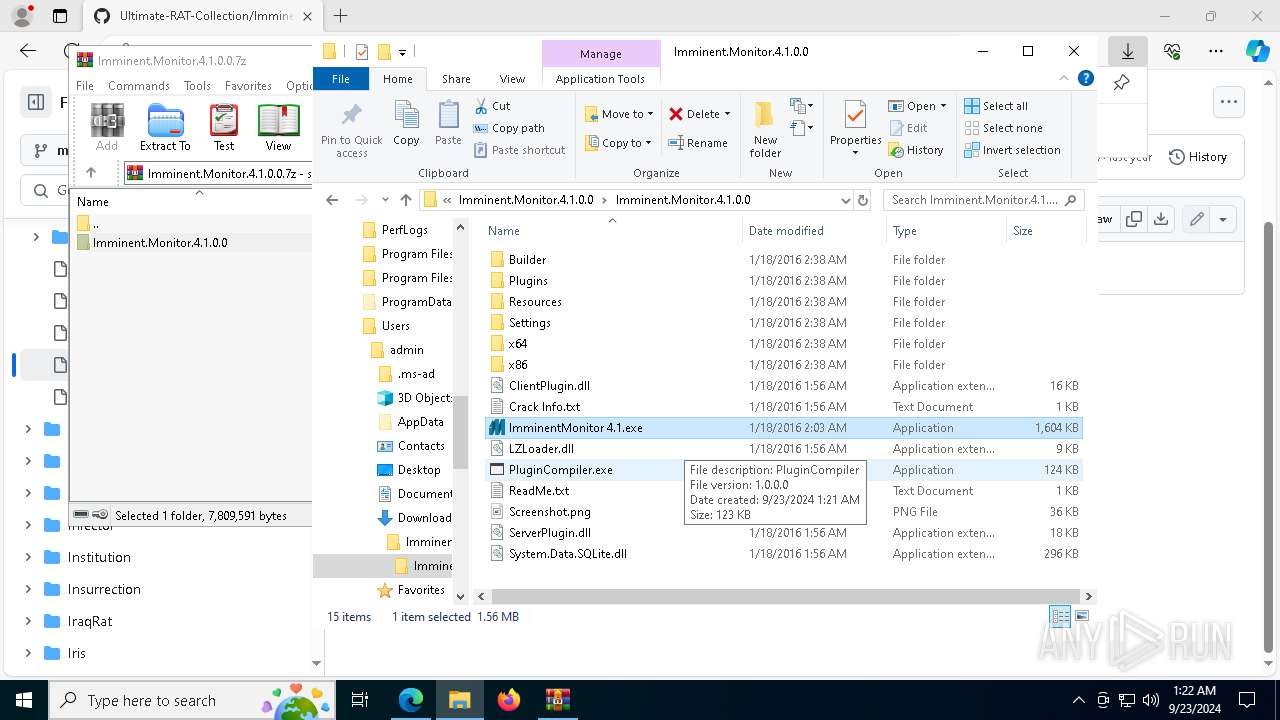Click WinRAR taskbar icon

(x=557, y=700)
